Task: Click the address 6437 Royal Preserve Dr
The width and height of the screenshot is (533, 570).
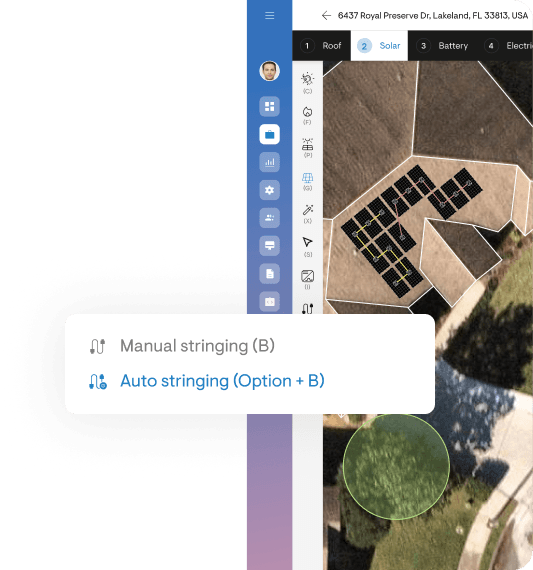Action: pyautogui.click(x=433, y=16)
